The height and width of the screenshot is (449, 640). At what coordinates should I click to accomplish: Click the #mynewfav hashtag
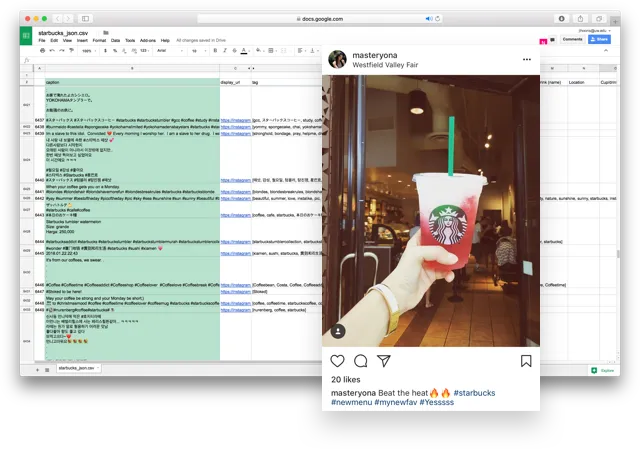(396, 402)
